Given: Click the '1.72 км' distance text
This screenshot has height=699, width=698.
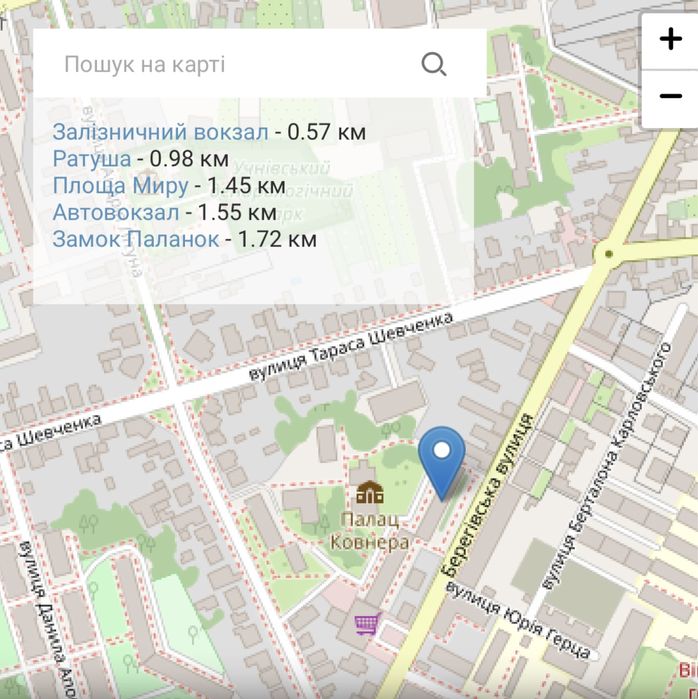Looking at the screenshot, I should 277,239.
